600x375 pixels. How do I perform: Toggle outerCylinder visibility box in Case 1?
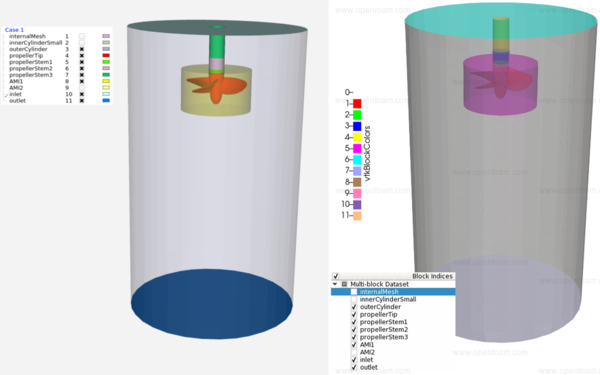click(x=82, y=49)
